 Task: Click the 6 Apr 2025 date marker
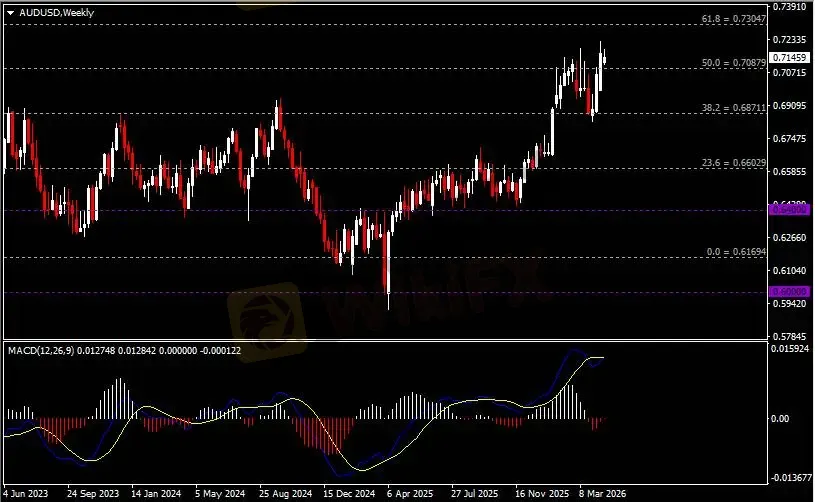pos(409,494)
